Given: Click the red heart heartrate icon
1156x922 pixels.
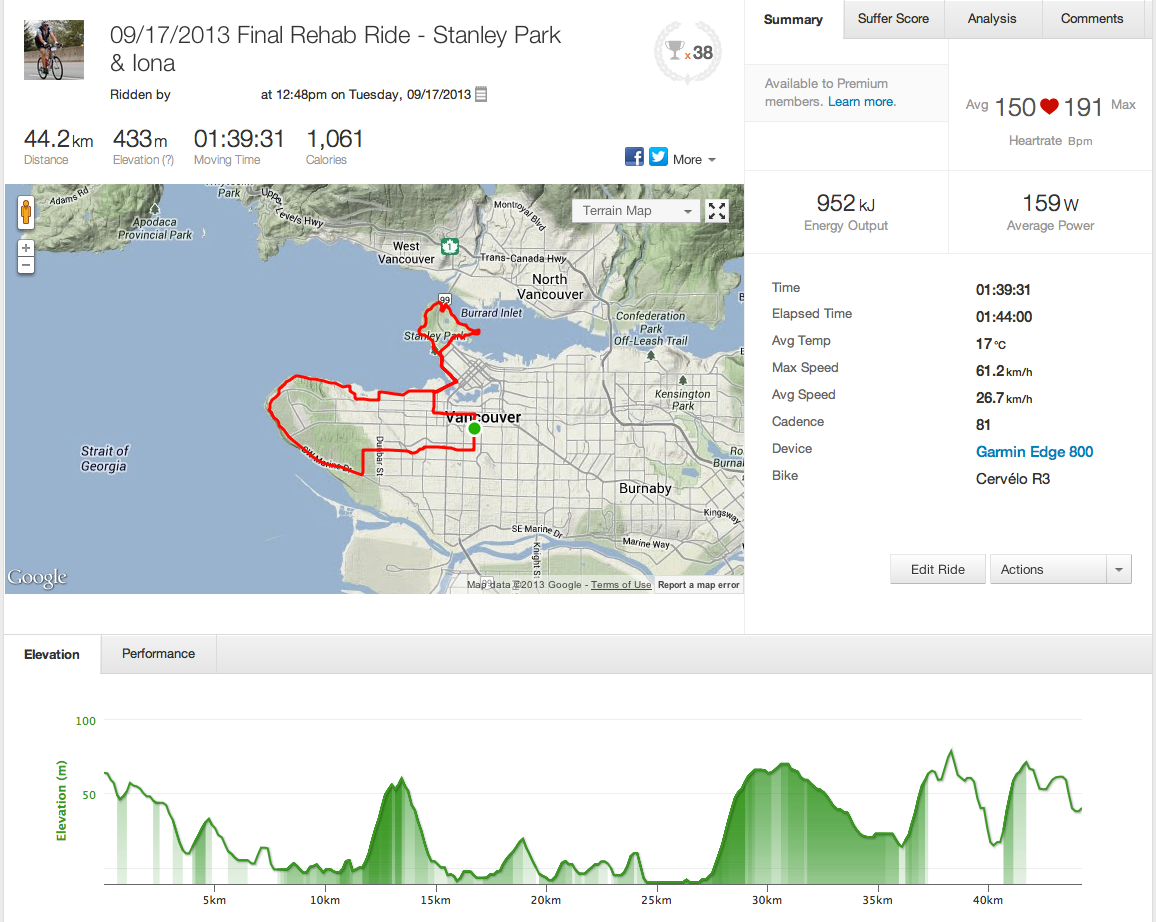Looking at the screenshot, I should 1049,107.
